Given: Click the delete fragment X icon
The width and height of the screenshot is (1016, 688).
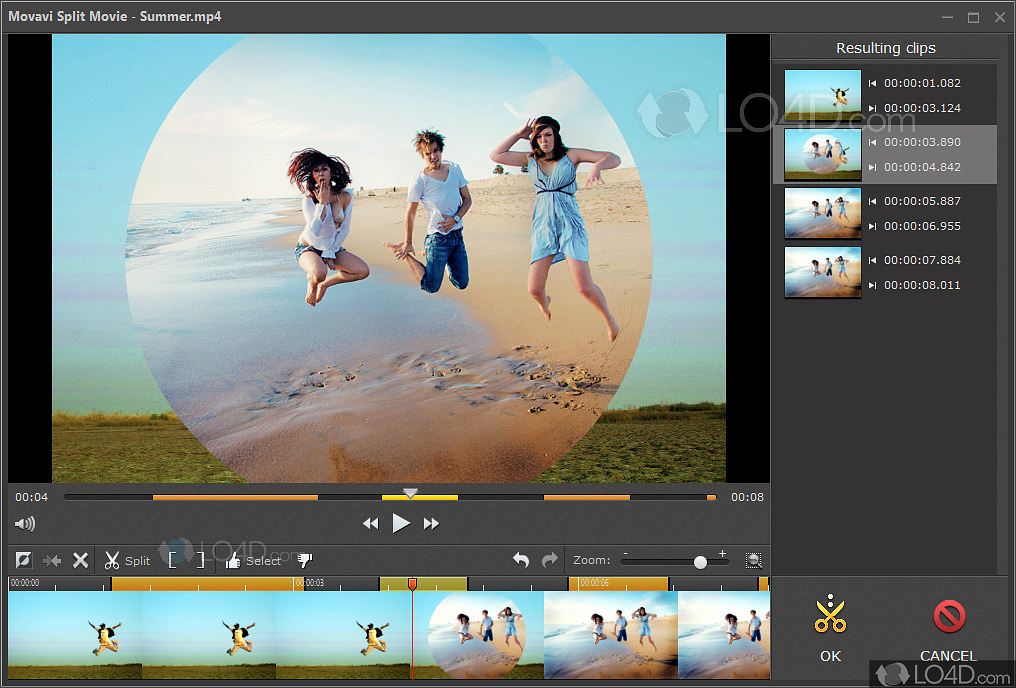Looking at the screenshot, I should click(x=80, y=560).
